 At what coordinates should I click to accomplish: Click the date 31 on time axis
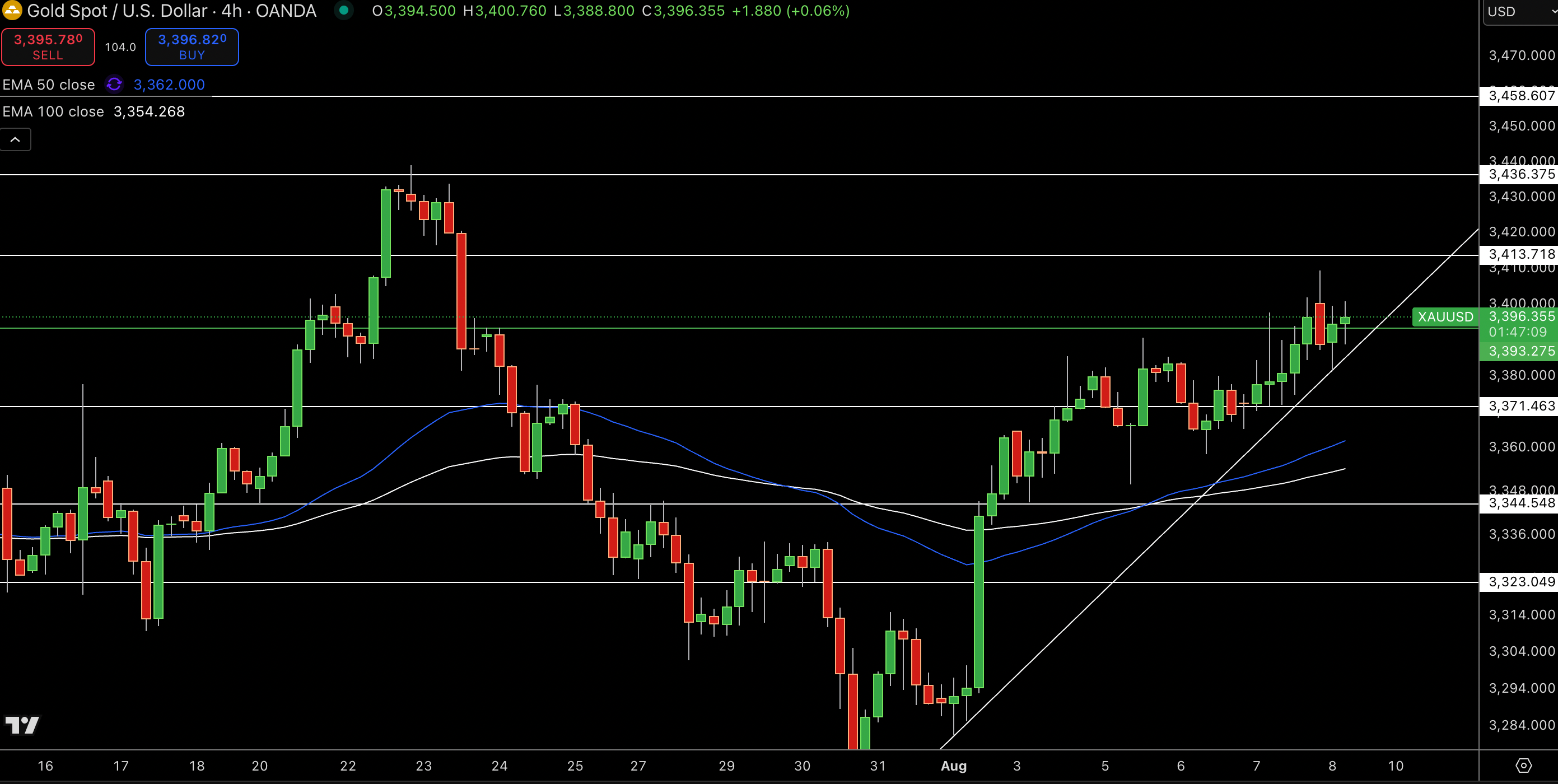click(x=878, y=766)
